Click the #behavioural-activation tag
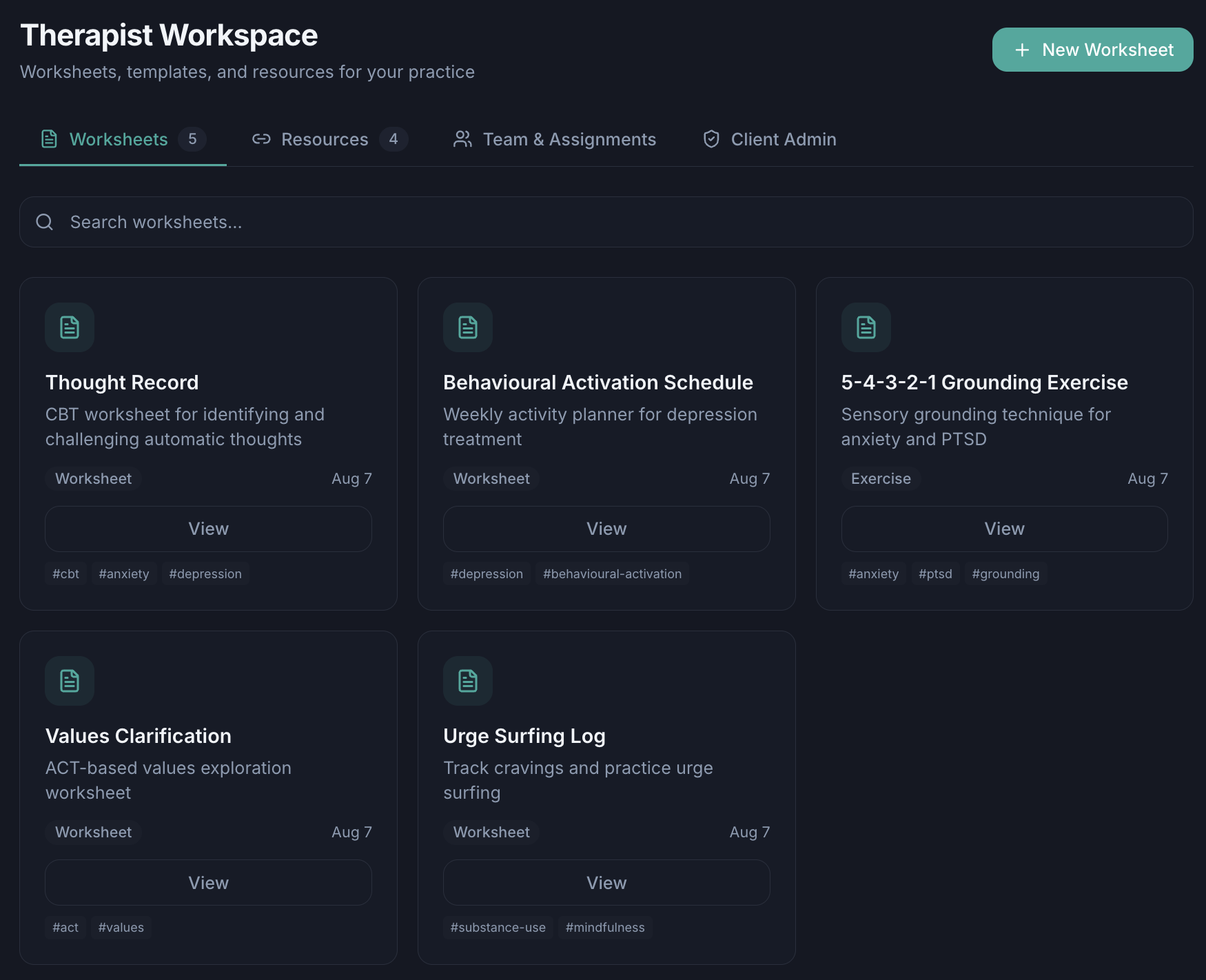This screenshot has height=980, width=1206. (x=612, y=573)
